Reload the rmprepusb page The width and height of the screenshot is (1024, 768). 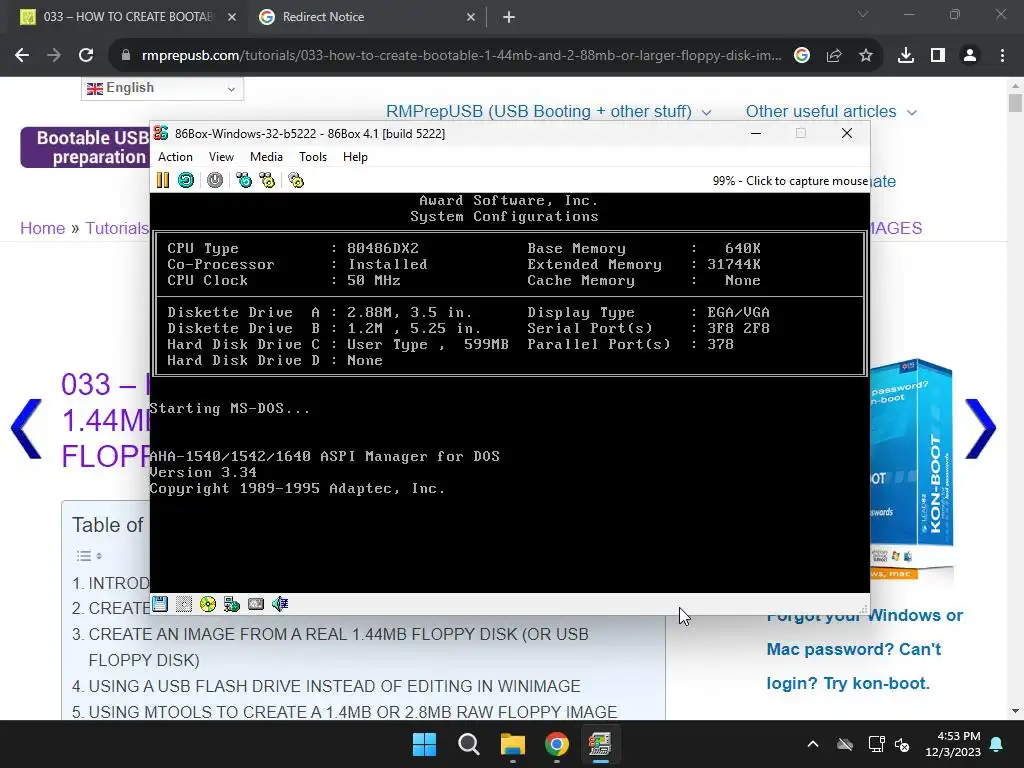[x=86, y=56]
